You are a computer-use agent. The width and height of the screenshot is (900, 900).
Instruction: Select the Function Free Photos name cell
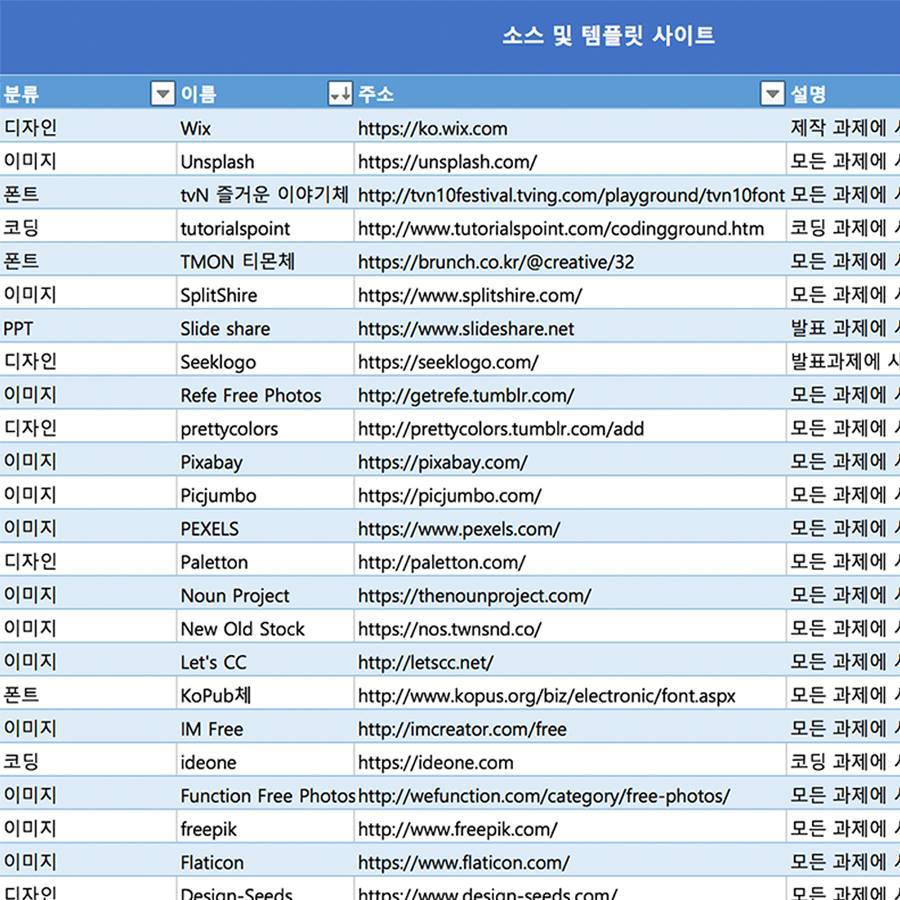265,794
